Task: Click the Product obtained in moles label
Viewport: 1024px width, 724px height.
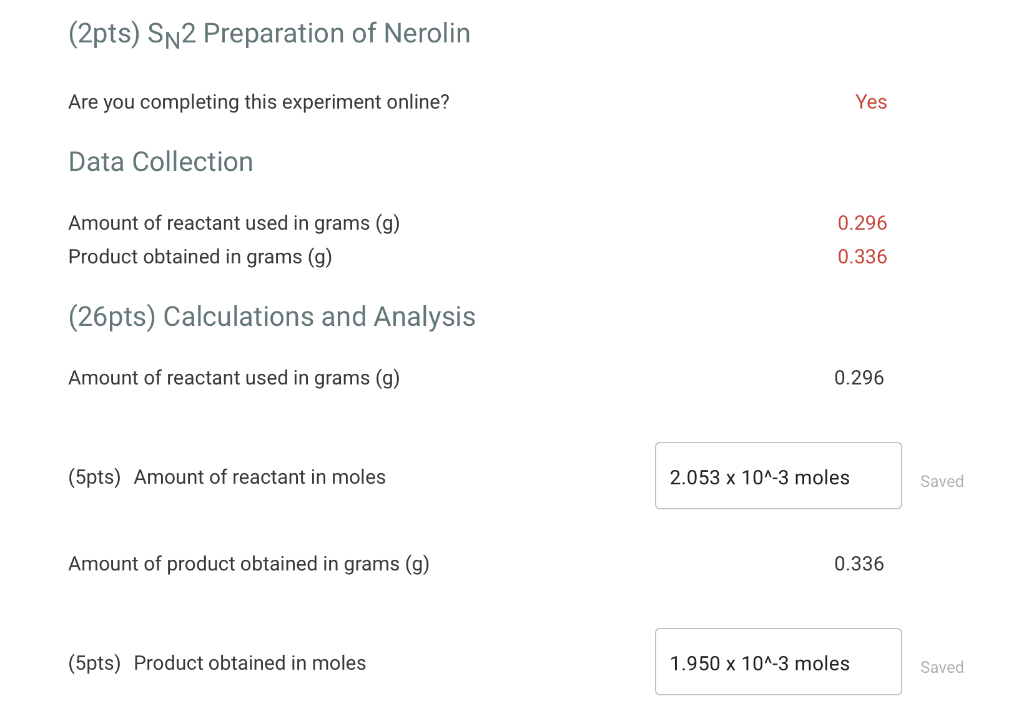Action: (249, 663)
